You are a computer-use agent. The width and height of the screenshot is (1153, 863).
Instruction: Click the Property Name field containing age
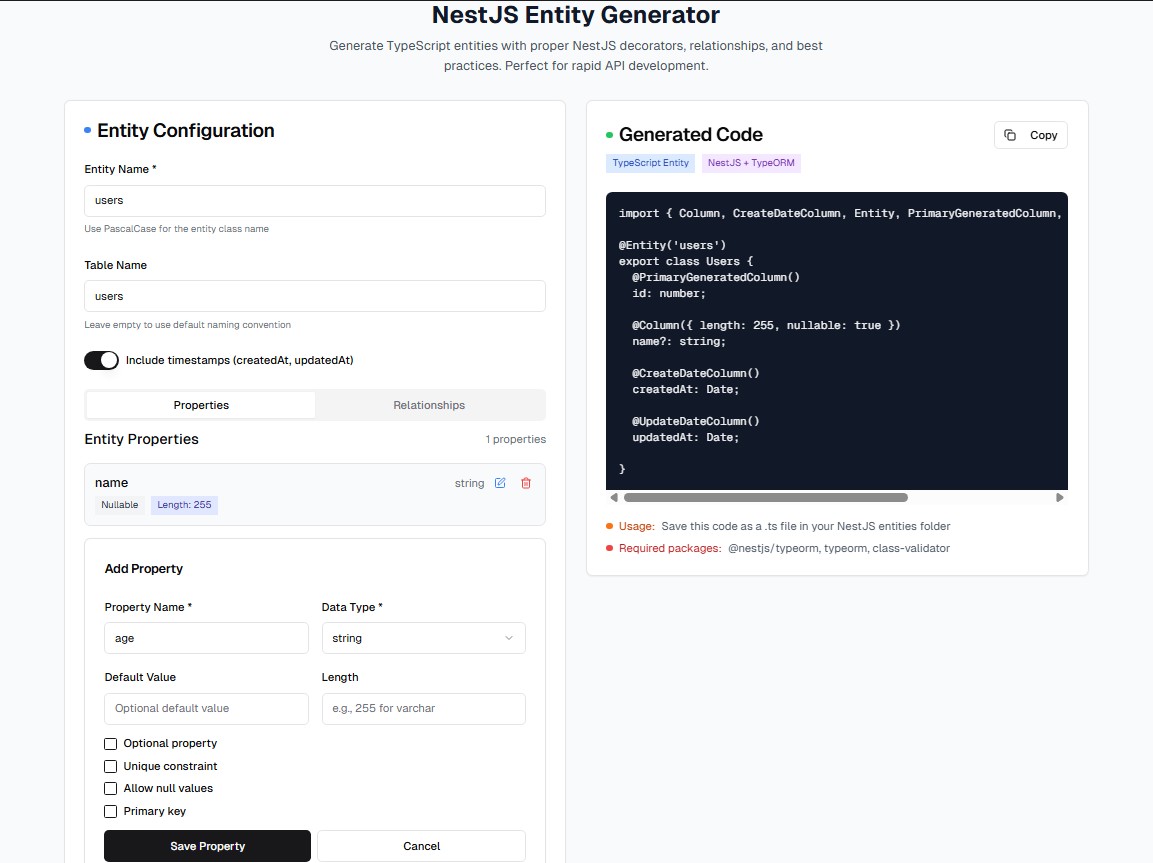[x=207, y=638]
